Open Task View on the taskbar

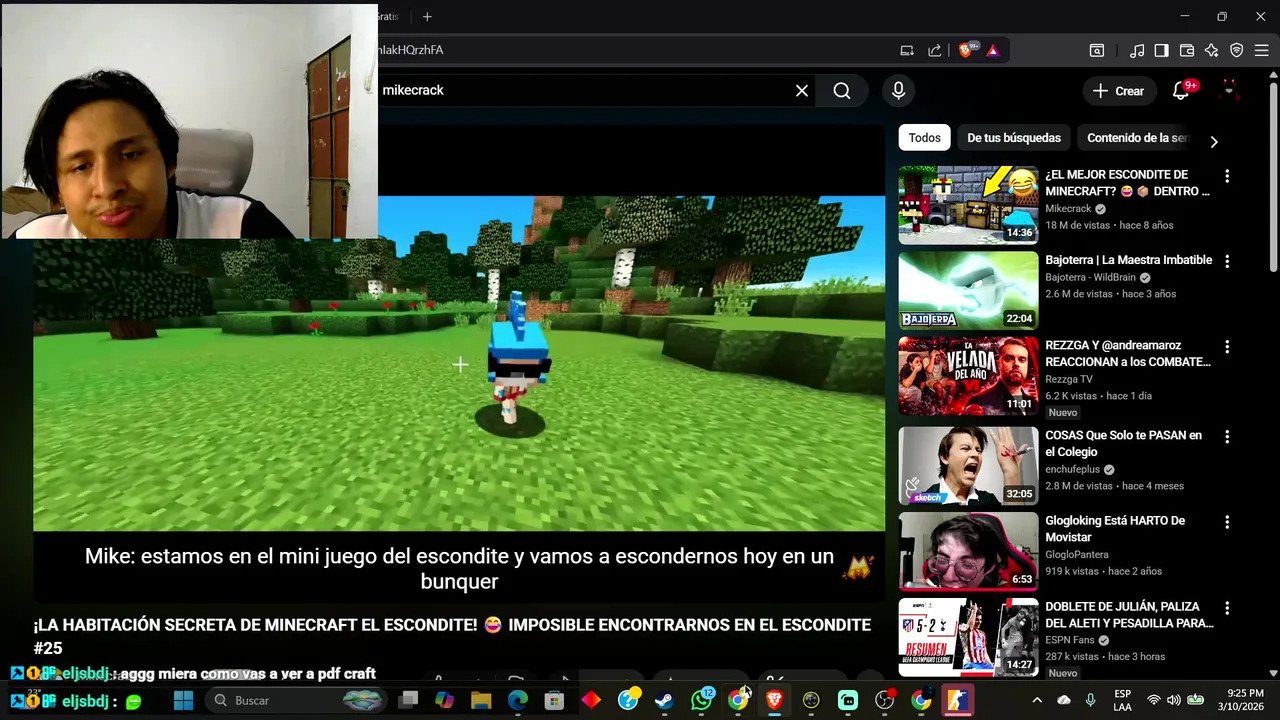click(x=408, y=701)
